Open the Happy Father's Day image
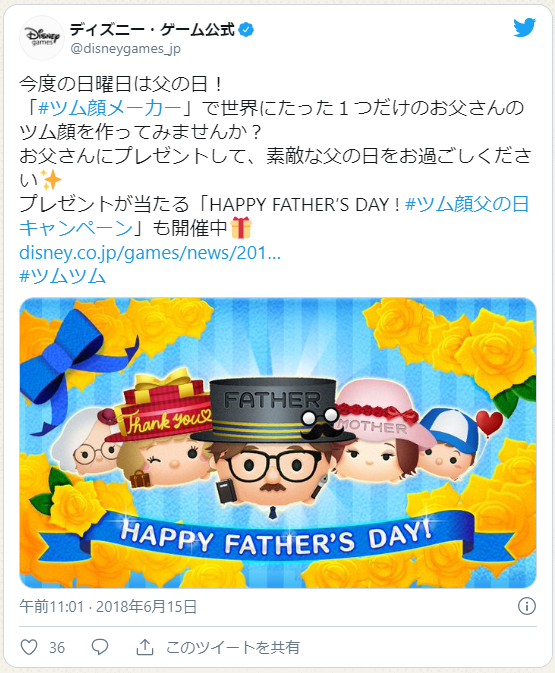Screen dimensions: 555x673 (278, 443)
